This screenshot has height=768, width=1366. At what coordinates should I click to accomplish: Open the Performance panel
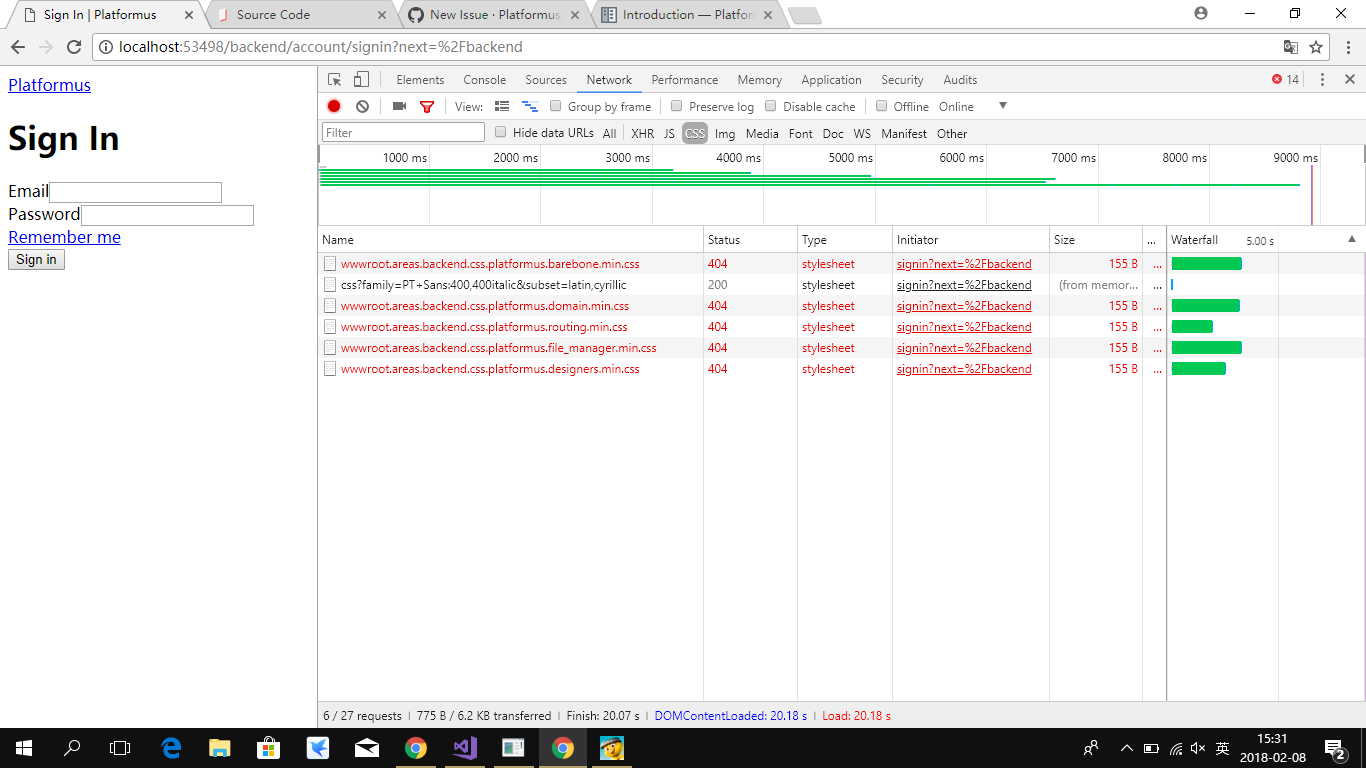685,80
